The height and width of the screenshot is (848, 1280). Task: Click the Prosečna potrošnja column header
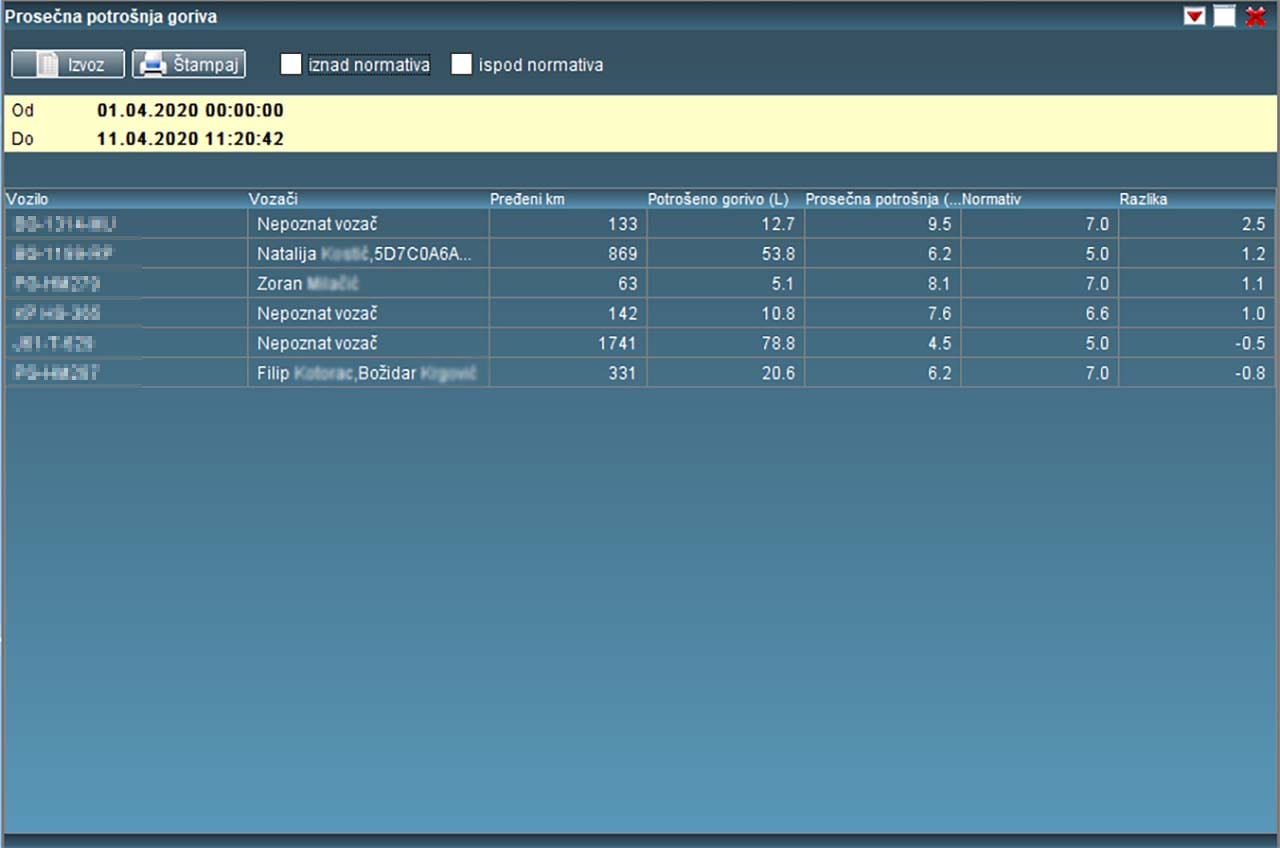click(x=882, y=199)
